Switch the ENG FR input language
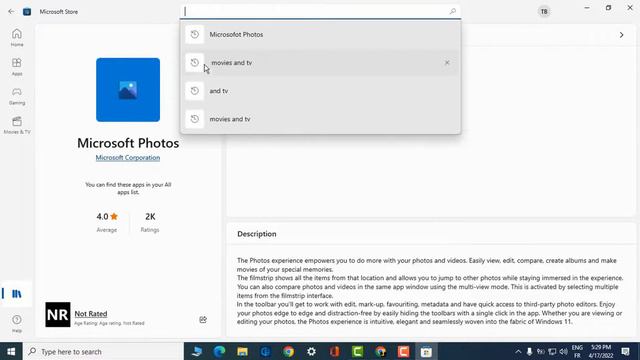Viewport: 640px width, 360px height. (x=577, y=351)
